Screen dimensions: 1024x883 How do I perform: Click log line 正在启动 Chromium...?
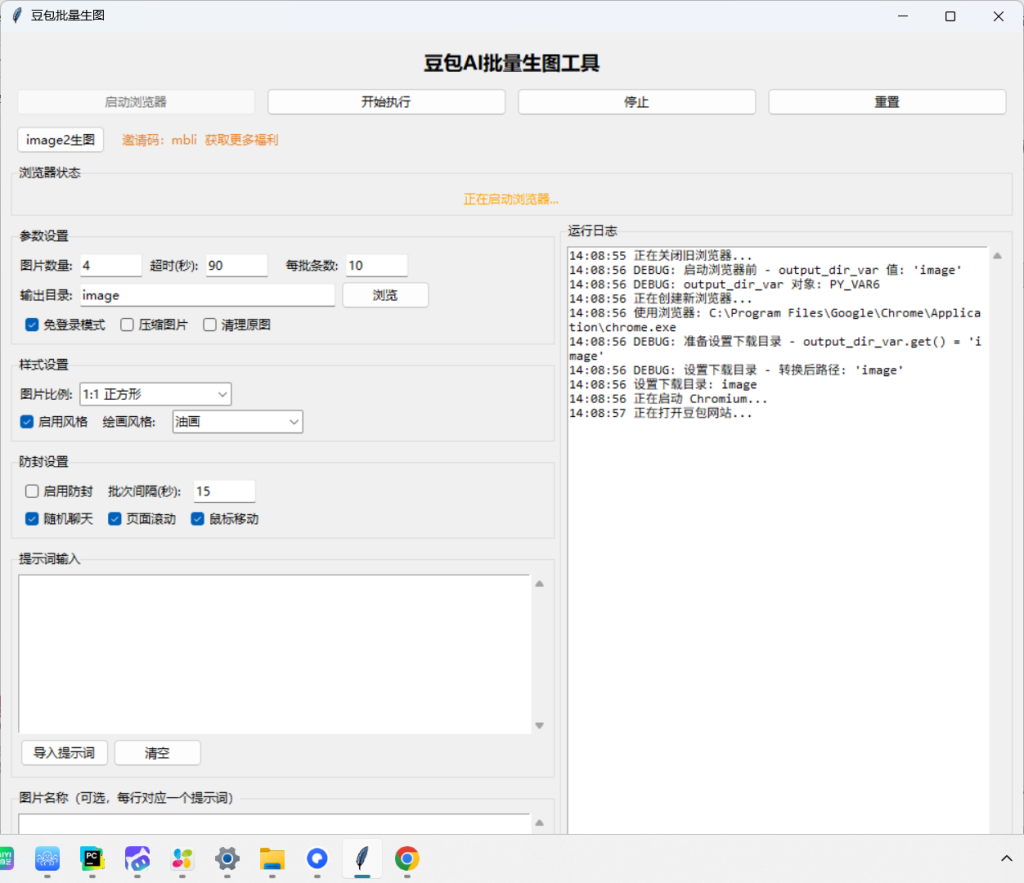pyautogui.click(x=668, y=398)
